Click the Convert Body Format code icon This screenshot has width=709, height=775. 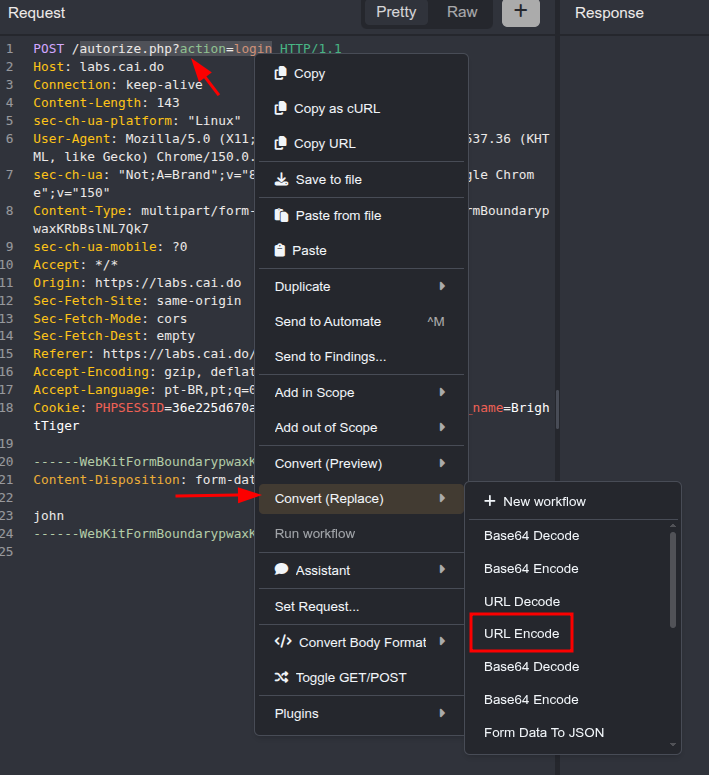point(283,642)
